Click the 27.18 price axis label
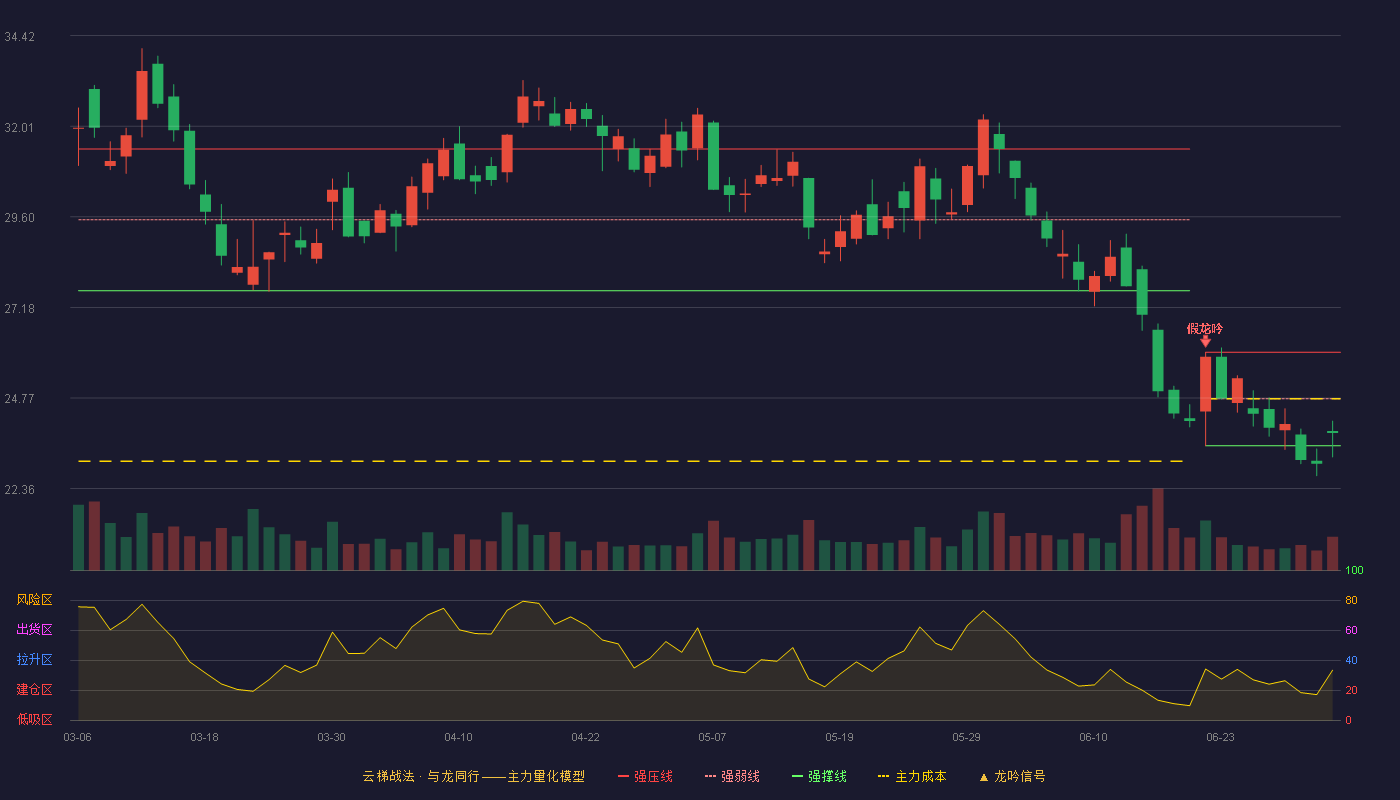Viewport: 1400px width, 800px height. [x=20, y=309]
